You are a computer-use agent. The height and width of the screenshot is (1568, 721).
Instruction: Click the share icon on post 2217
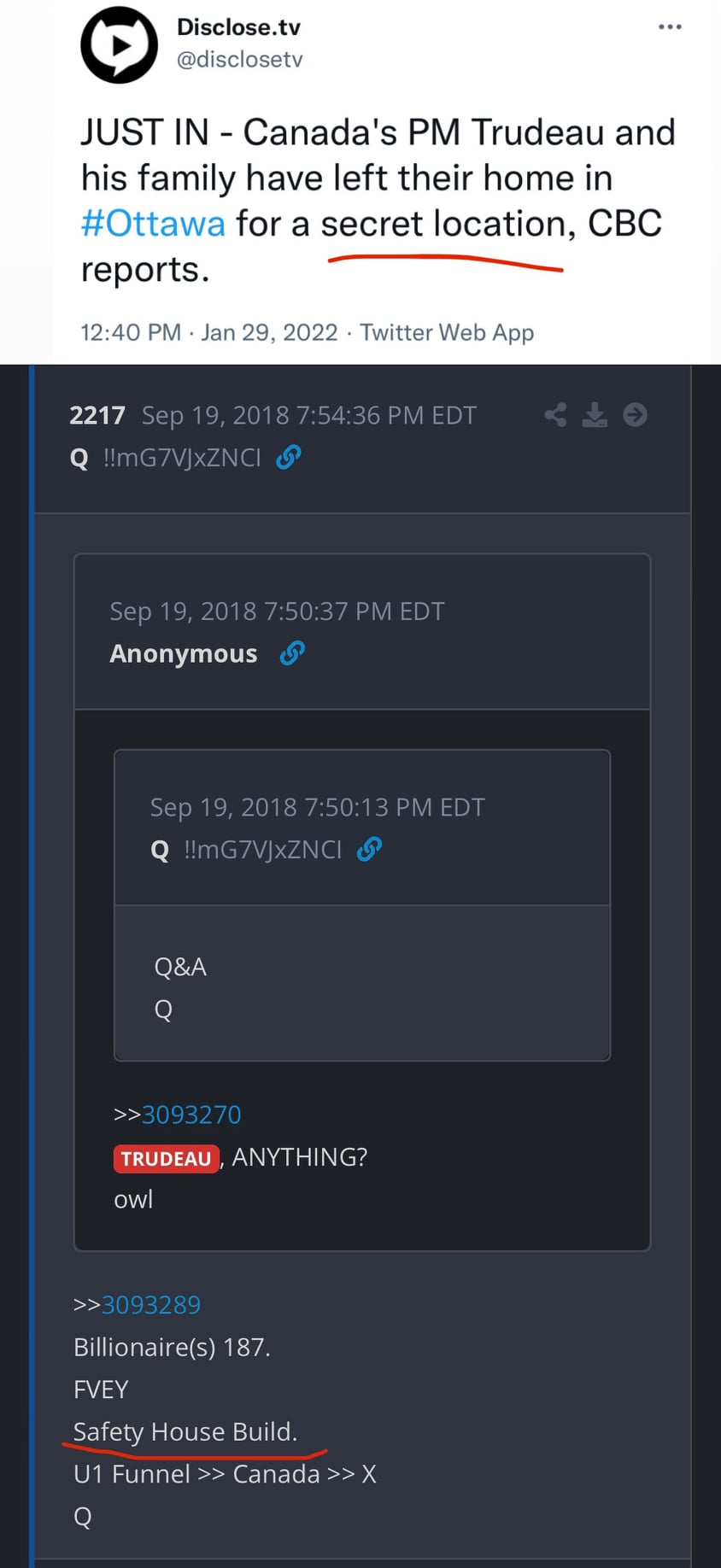pos(555,415)
